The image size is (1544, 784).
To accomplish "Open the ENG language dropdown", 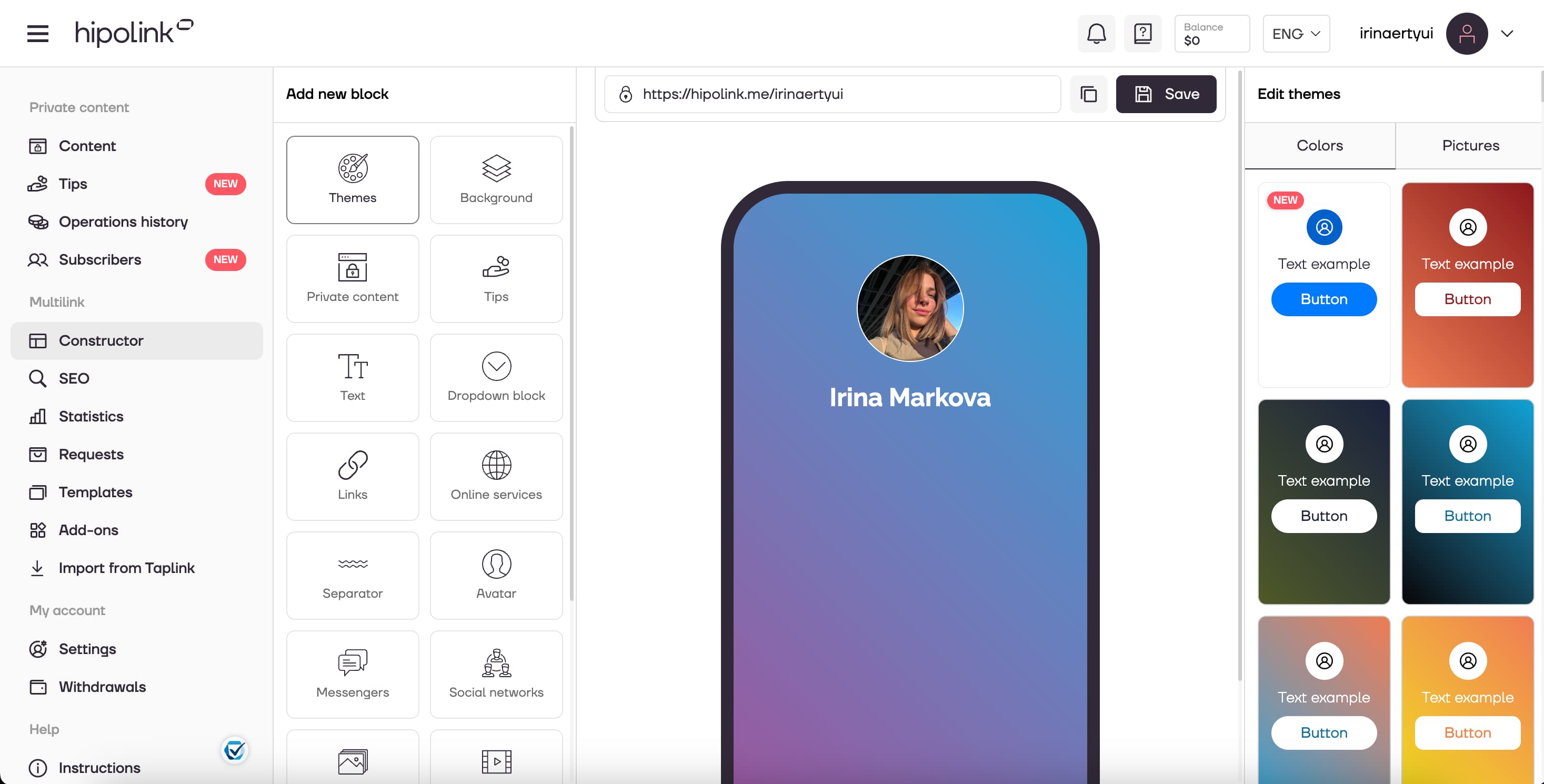I will point(1296,34).
